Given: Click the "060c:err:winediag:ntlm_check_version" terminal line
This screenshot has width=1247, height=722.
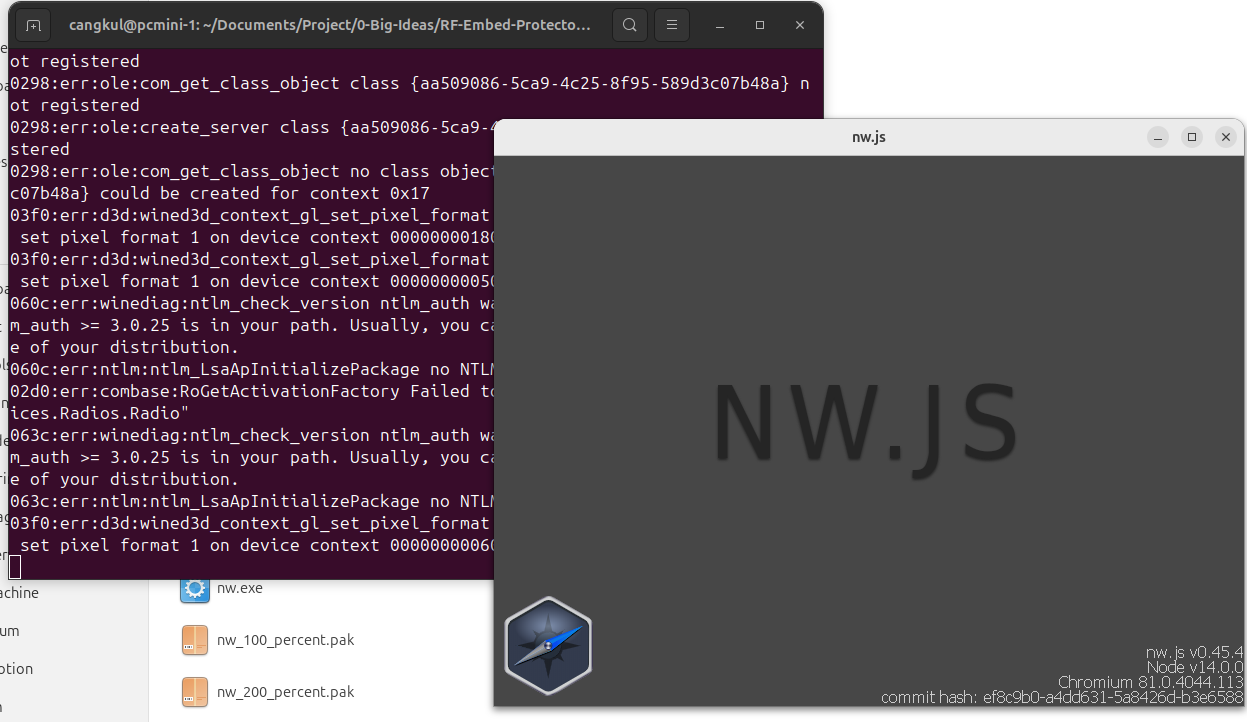Looking at the screenshot, I should (x=252, y=303).
